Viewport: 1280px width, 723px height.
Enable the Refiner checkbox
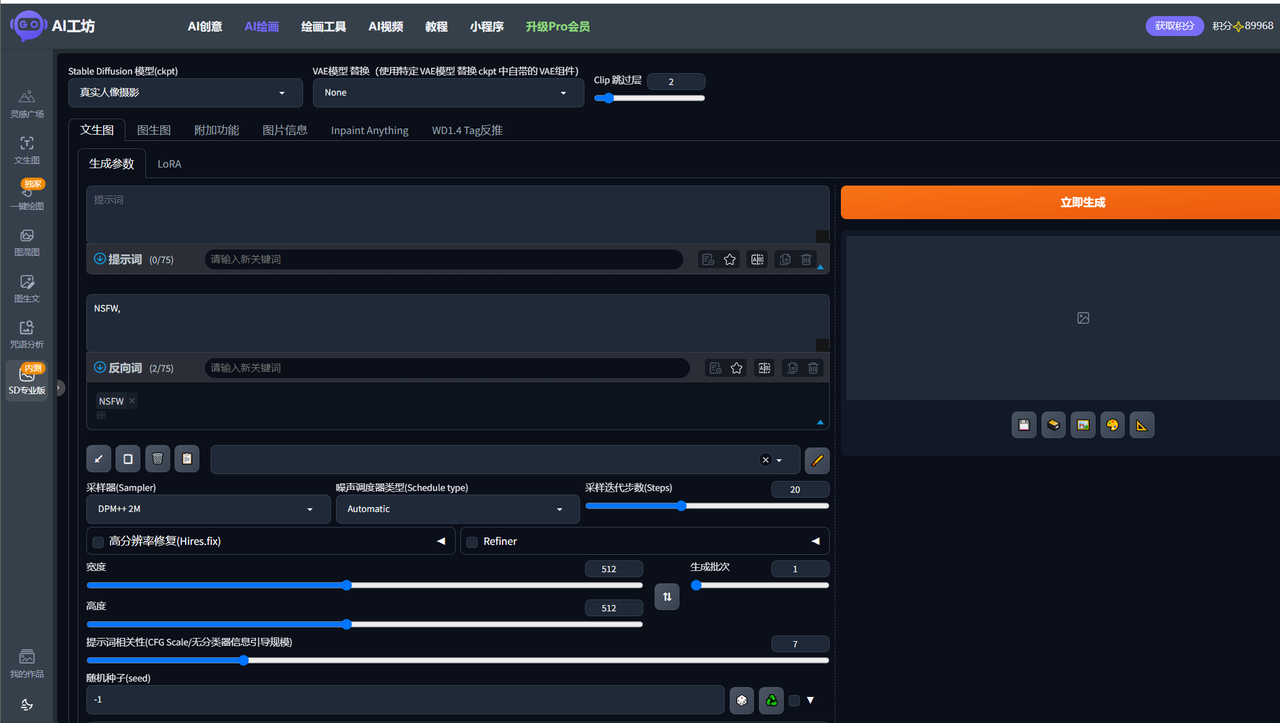(472, 542)
